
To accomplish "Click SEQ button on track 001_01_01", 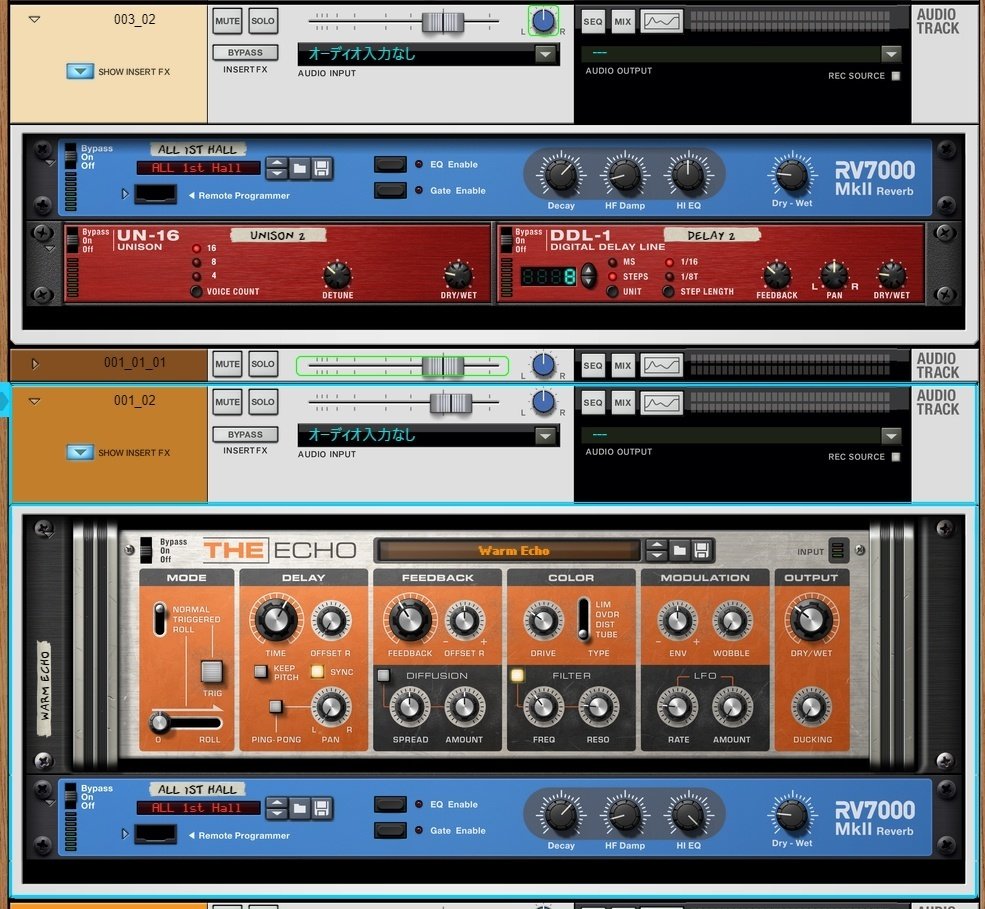I will click(593, 365).
